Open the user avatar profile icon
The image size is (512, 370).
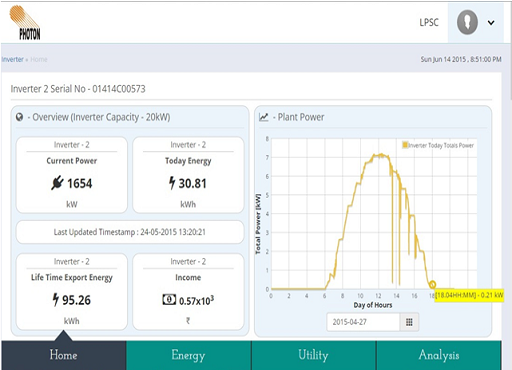click(x=467, y=22)
